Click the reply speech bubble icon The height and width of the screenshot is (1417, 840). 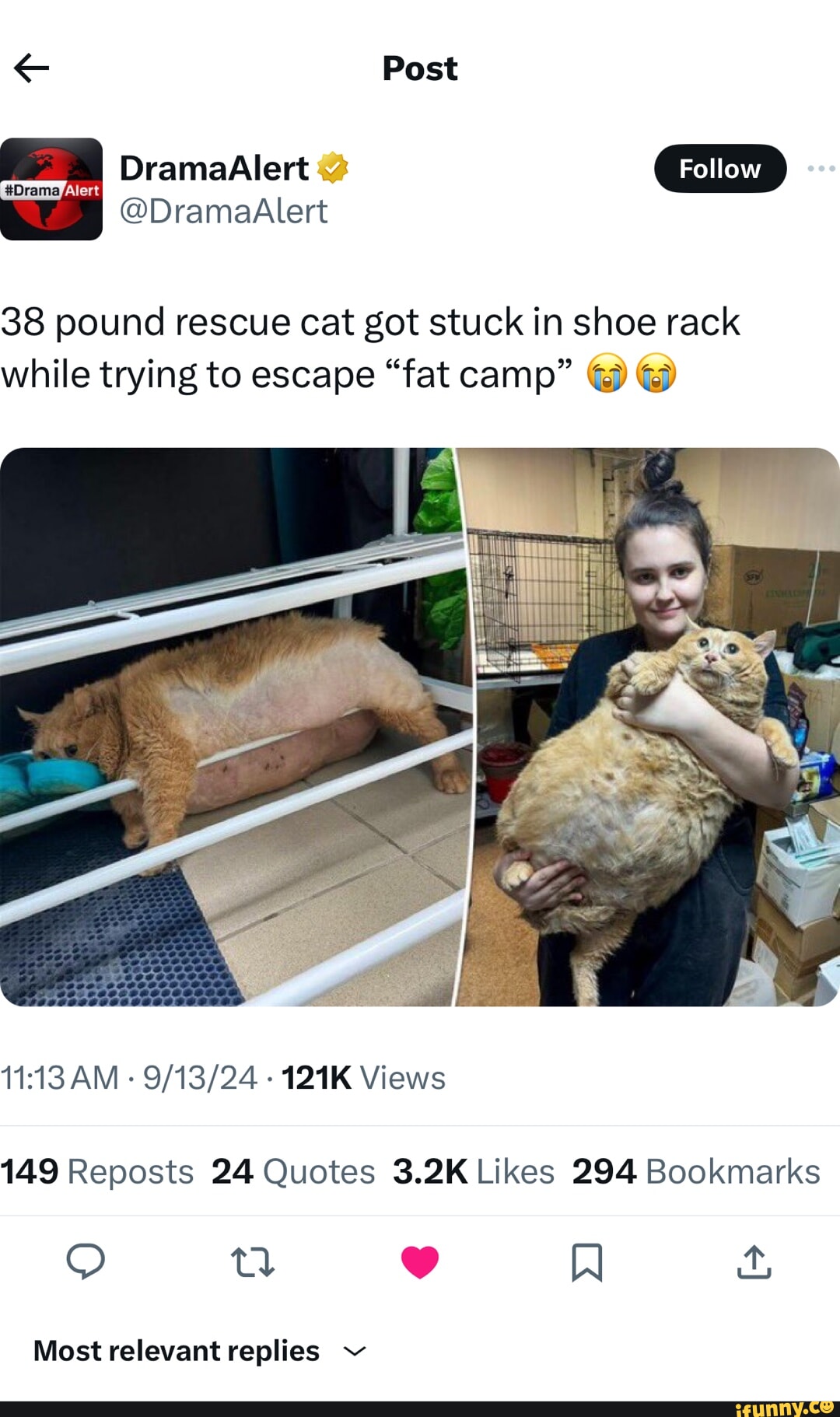tap(86, 1261)
